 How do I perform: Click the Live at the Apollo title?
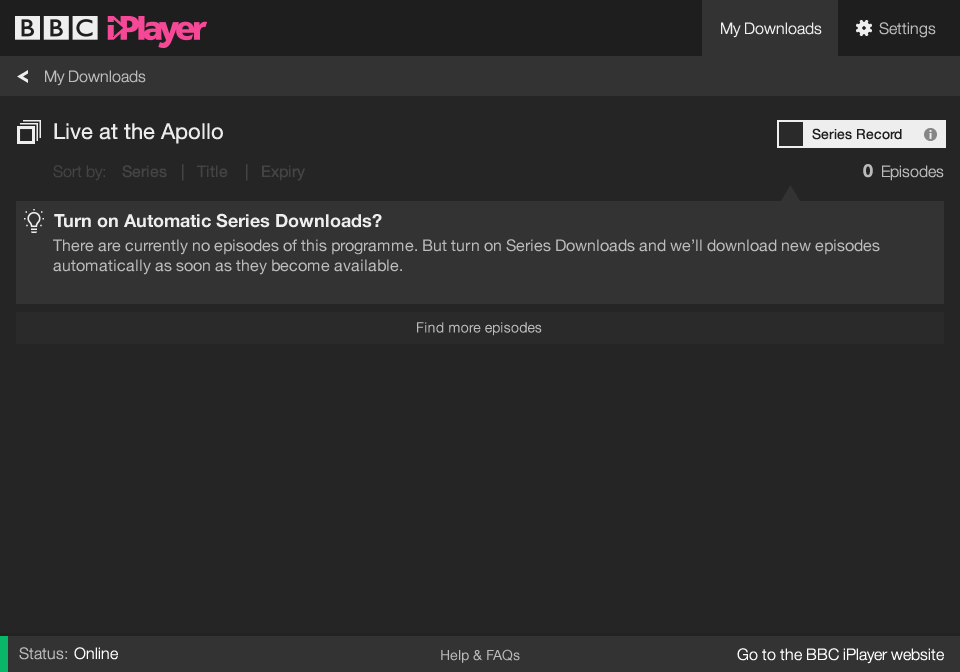pos(138,132)
